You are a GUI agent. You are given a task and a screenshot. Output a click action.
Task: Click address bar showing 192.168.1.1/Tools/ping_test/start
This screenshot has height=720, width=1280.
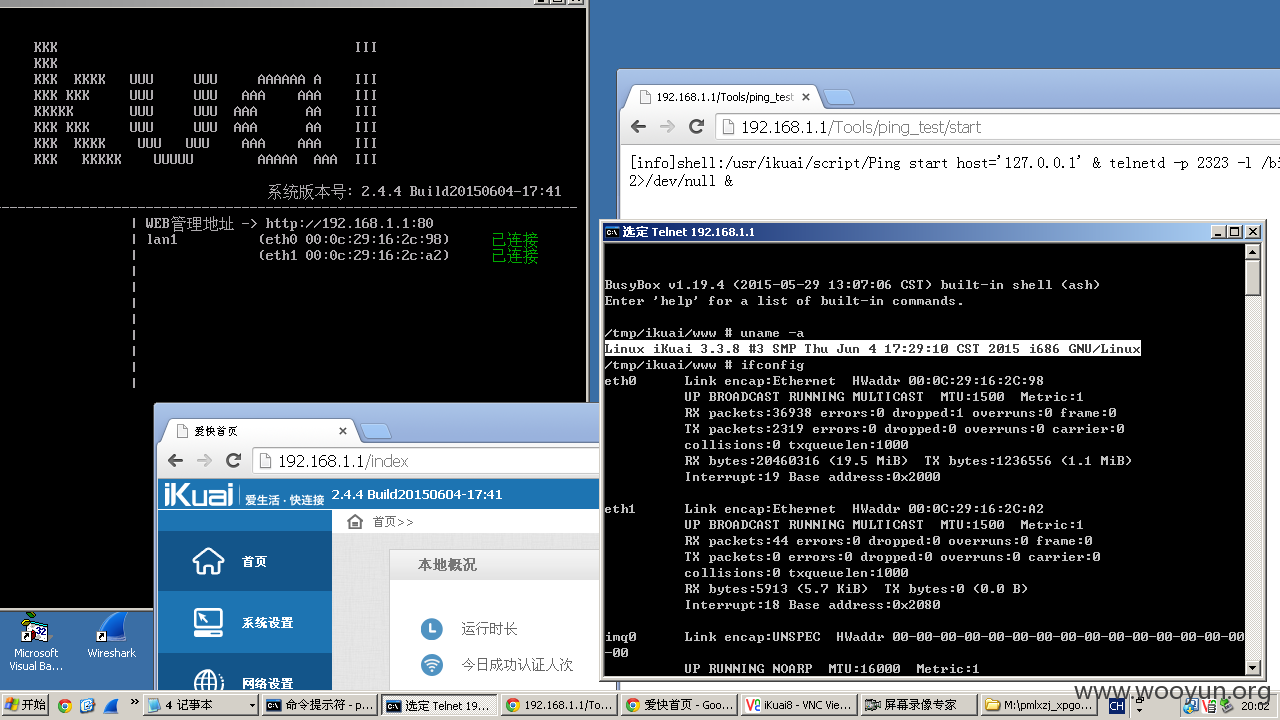(x=997, y=127)
